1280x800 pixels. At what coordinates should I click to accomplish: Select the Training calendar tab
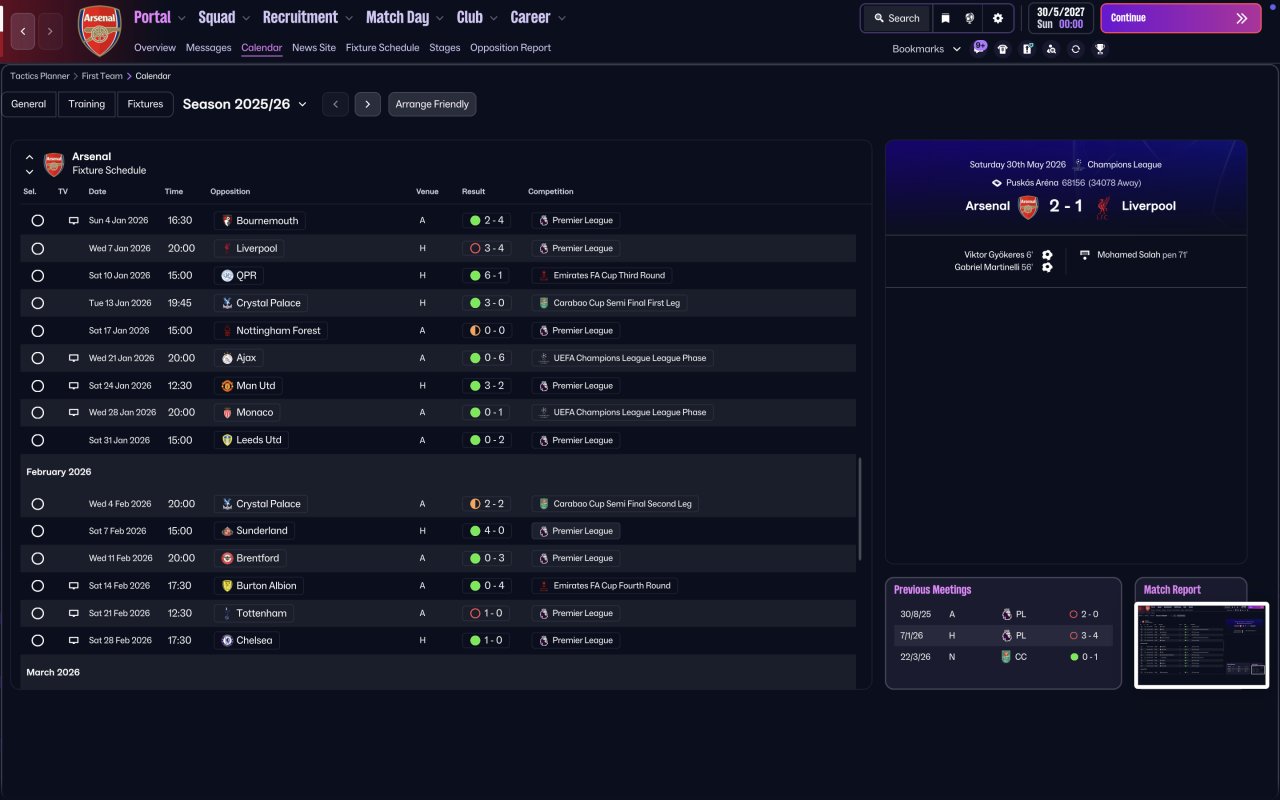pyautogui.click(x=87, y=104)
